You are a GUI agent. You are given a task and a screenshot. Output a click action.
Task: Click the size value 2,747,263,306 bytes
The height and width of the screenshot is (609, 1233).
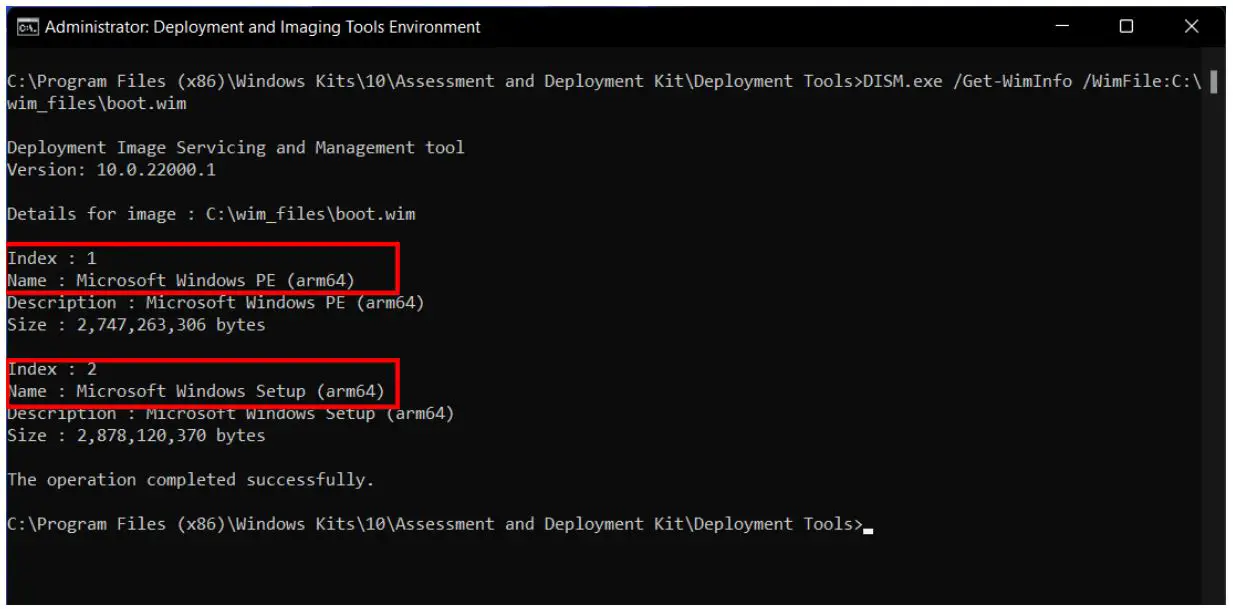pyautogui.click(x=165, y=325)
